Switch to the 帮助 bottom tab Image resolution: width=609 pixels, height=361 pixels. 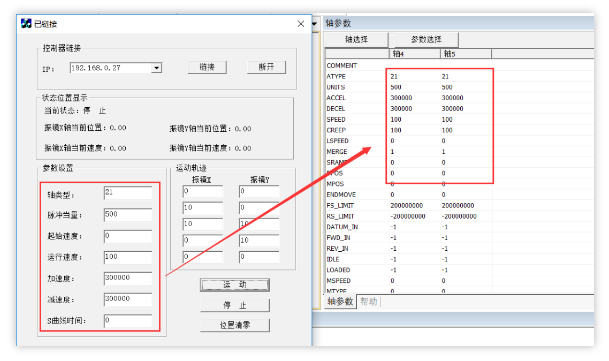pos(369,302)
